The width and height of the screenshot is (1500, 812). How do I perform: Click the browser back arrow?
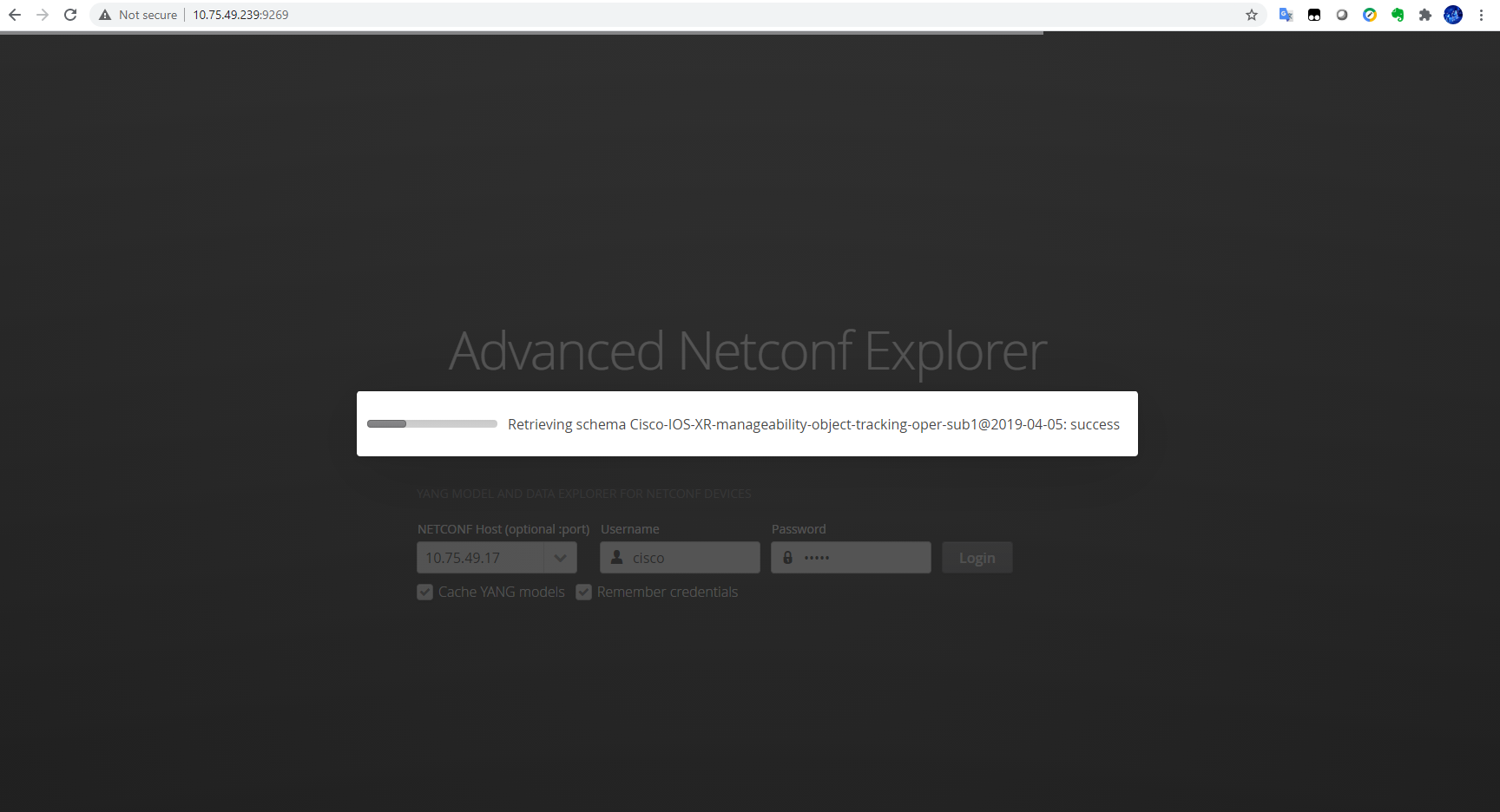click(x=15, y=15)
